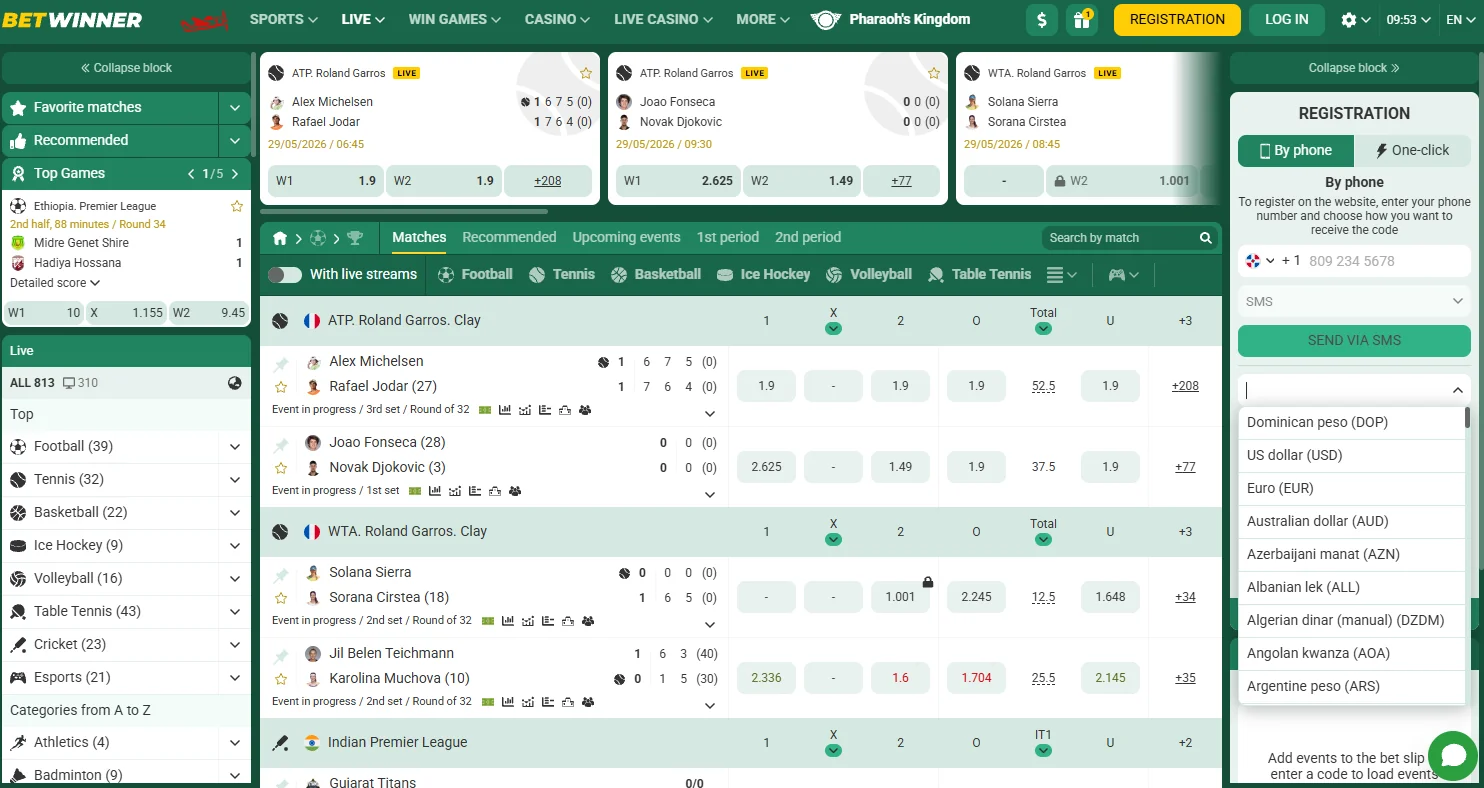Image resolution: width=1484 pixels, height=788 pixels.
Task: Click the trophy breadcrumb icon
Action: [x=355, y=238]
